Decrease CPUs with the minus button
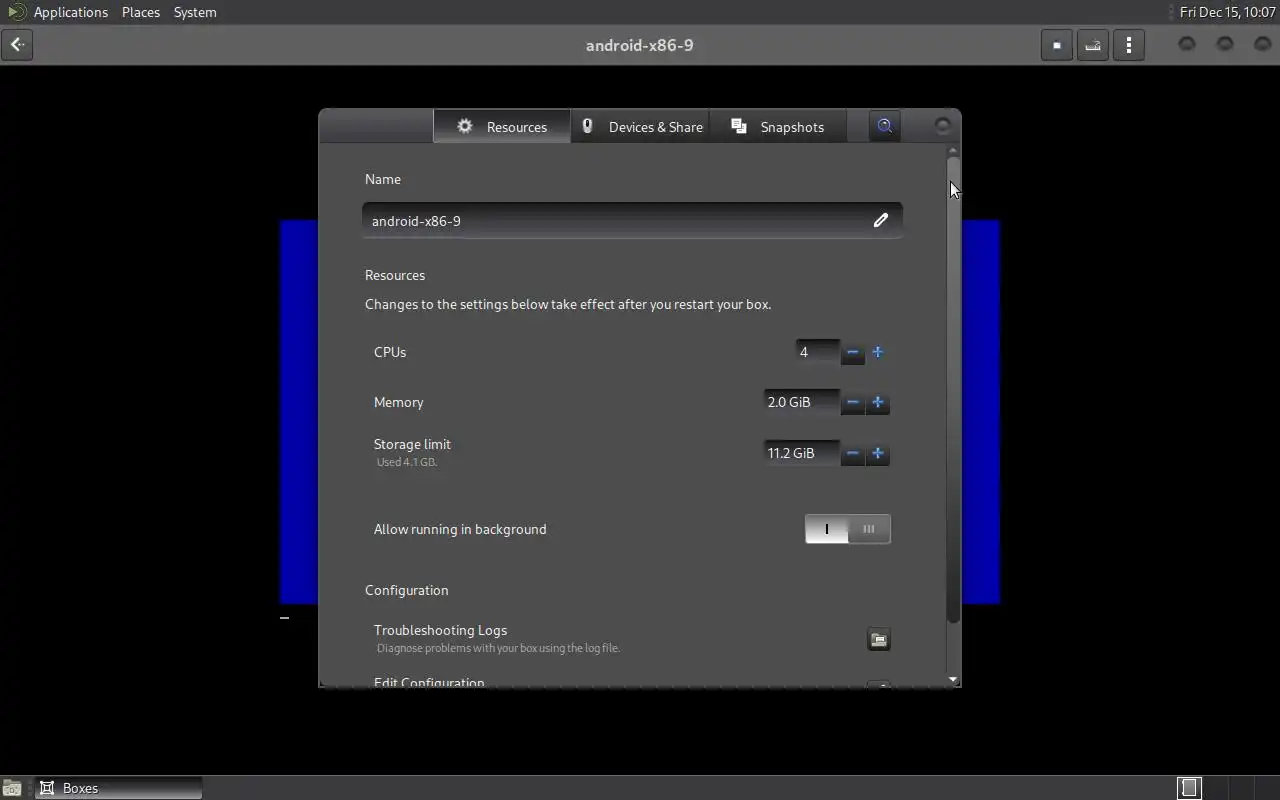This screenshot has width=1280, height=800. coord(852,352)
